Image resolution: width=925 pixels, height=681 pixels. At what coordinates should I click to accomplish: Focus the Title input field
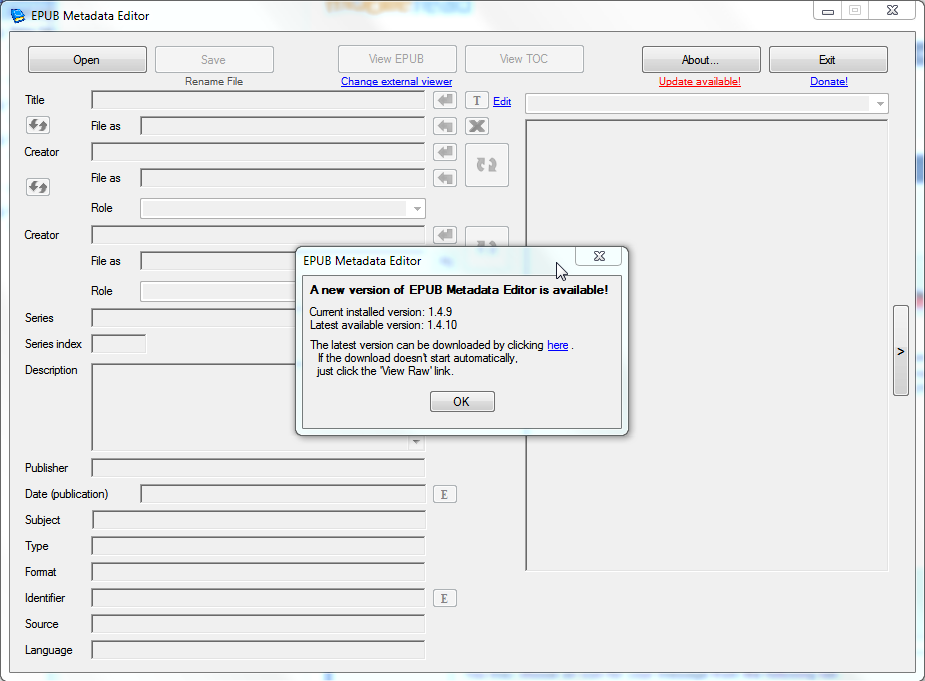tap(258, 100)
